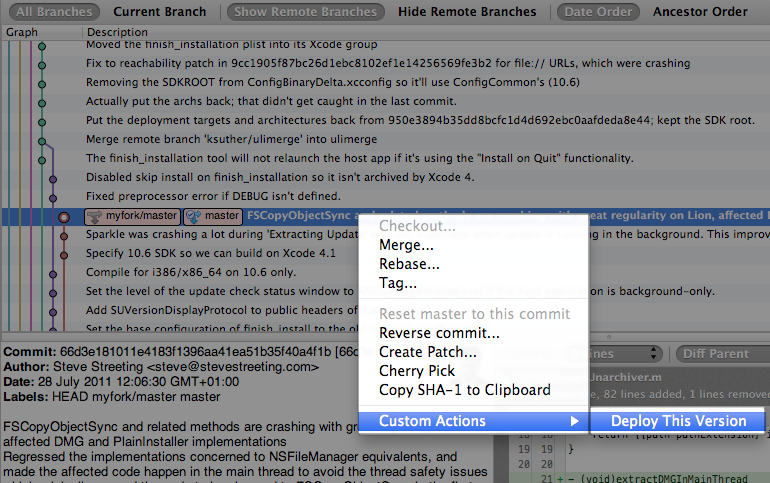Viewport: 770px width, 483px height.
Task: Click the master branch label badge
Action: coord(213,215)
